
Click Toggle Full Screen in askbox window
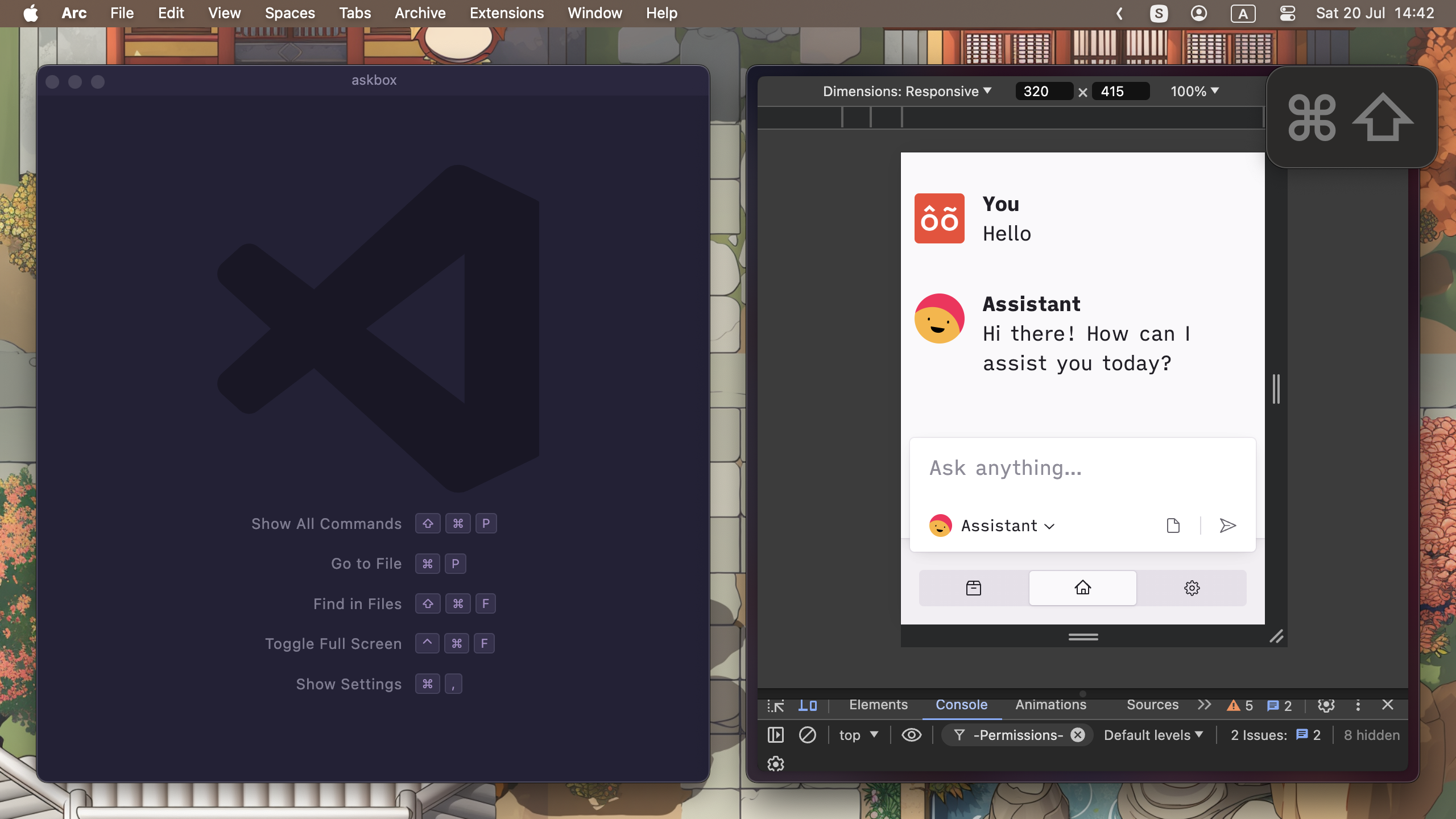point(333,644)
